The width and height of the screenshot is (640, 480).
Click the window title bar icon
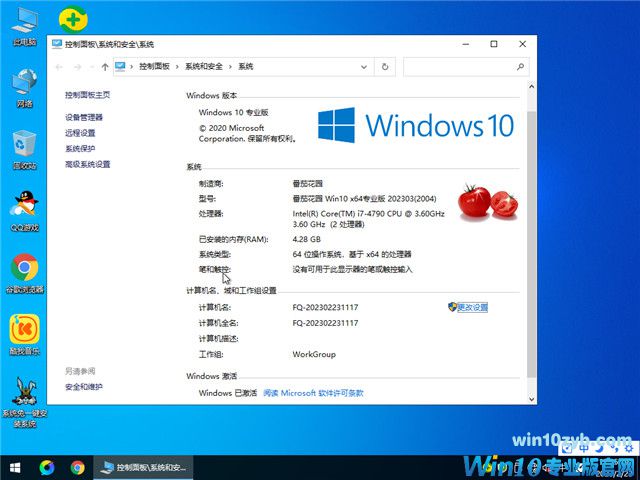[57, 44]
